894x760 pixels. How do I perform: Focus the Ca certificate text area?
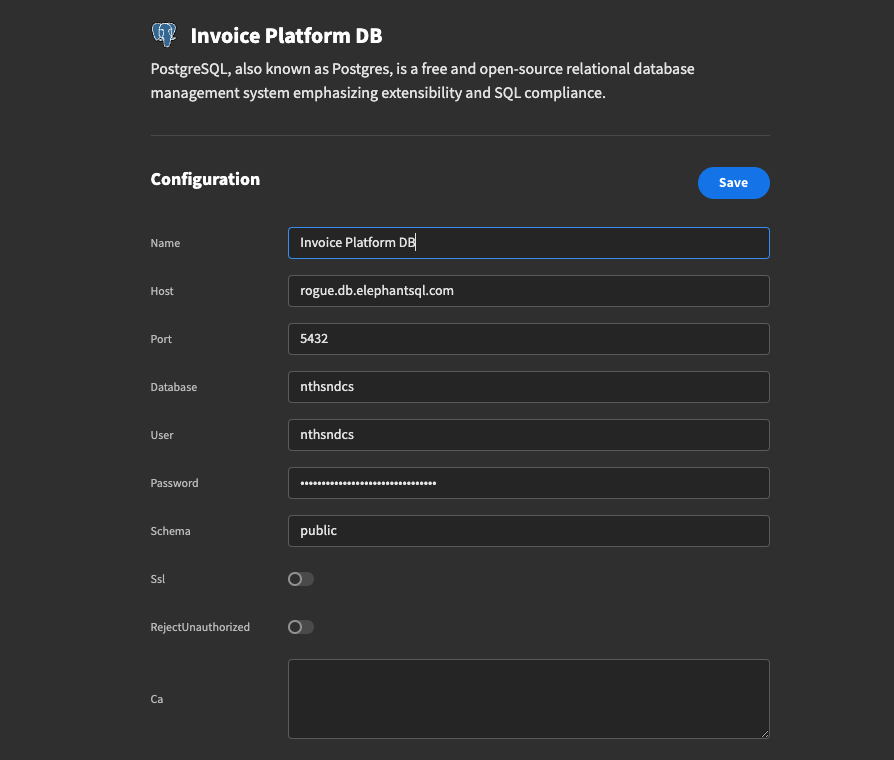(x=528, y=698)
